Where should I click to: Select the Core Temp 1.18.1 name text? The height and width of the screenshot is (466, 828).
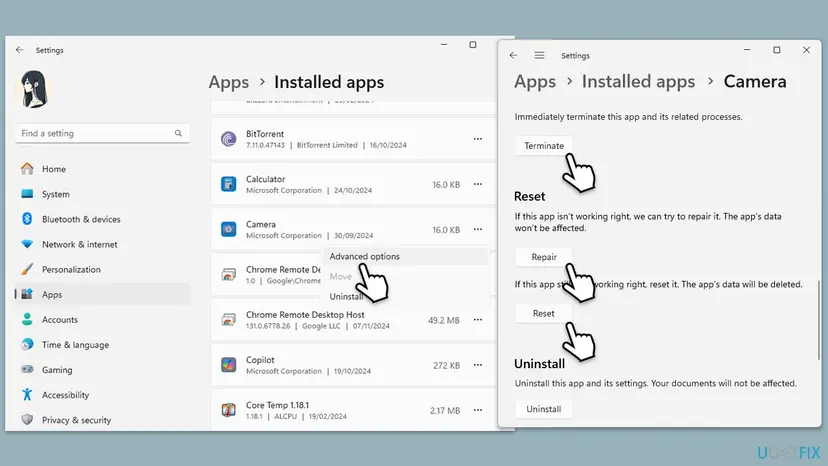click(278, 405)
